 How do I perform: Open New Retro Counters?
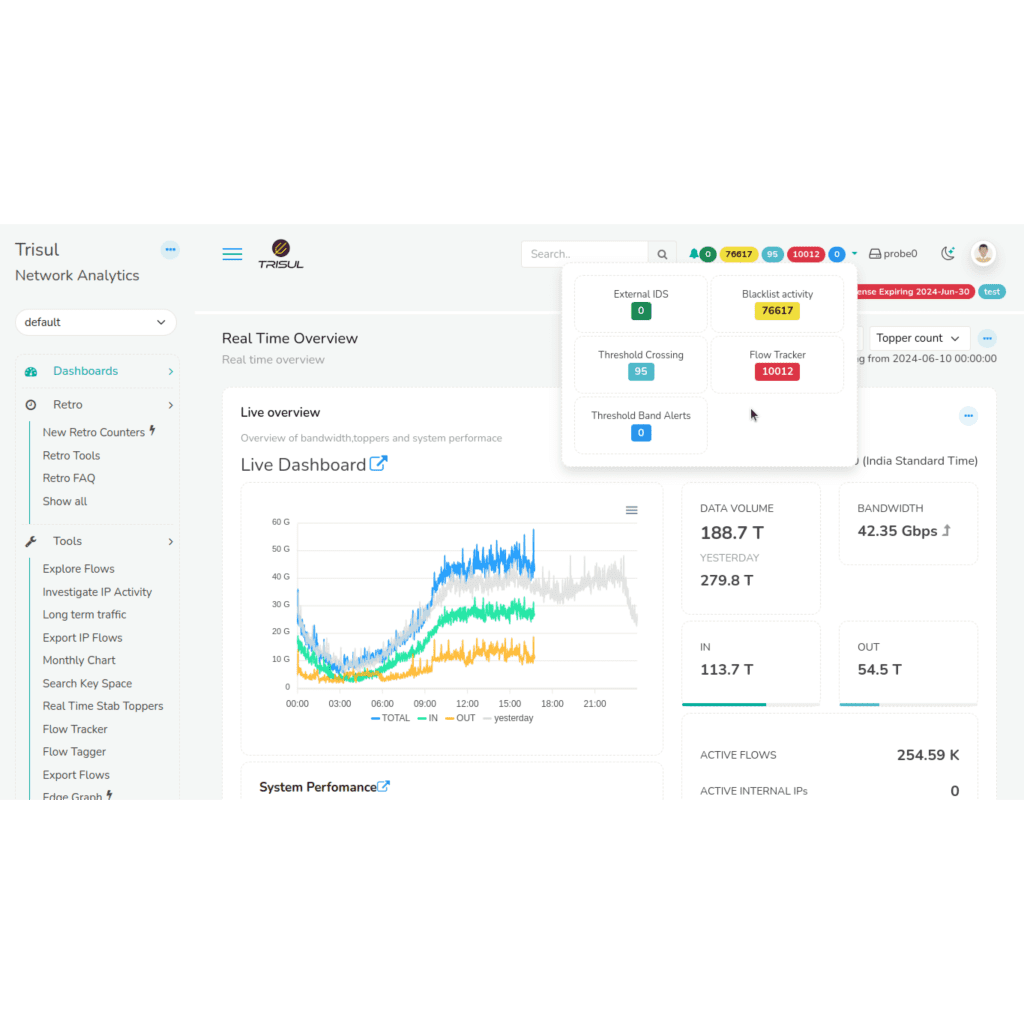click(x=93, y=432)
